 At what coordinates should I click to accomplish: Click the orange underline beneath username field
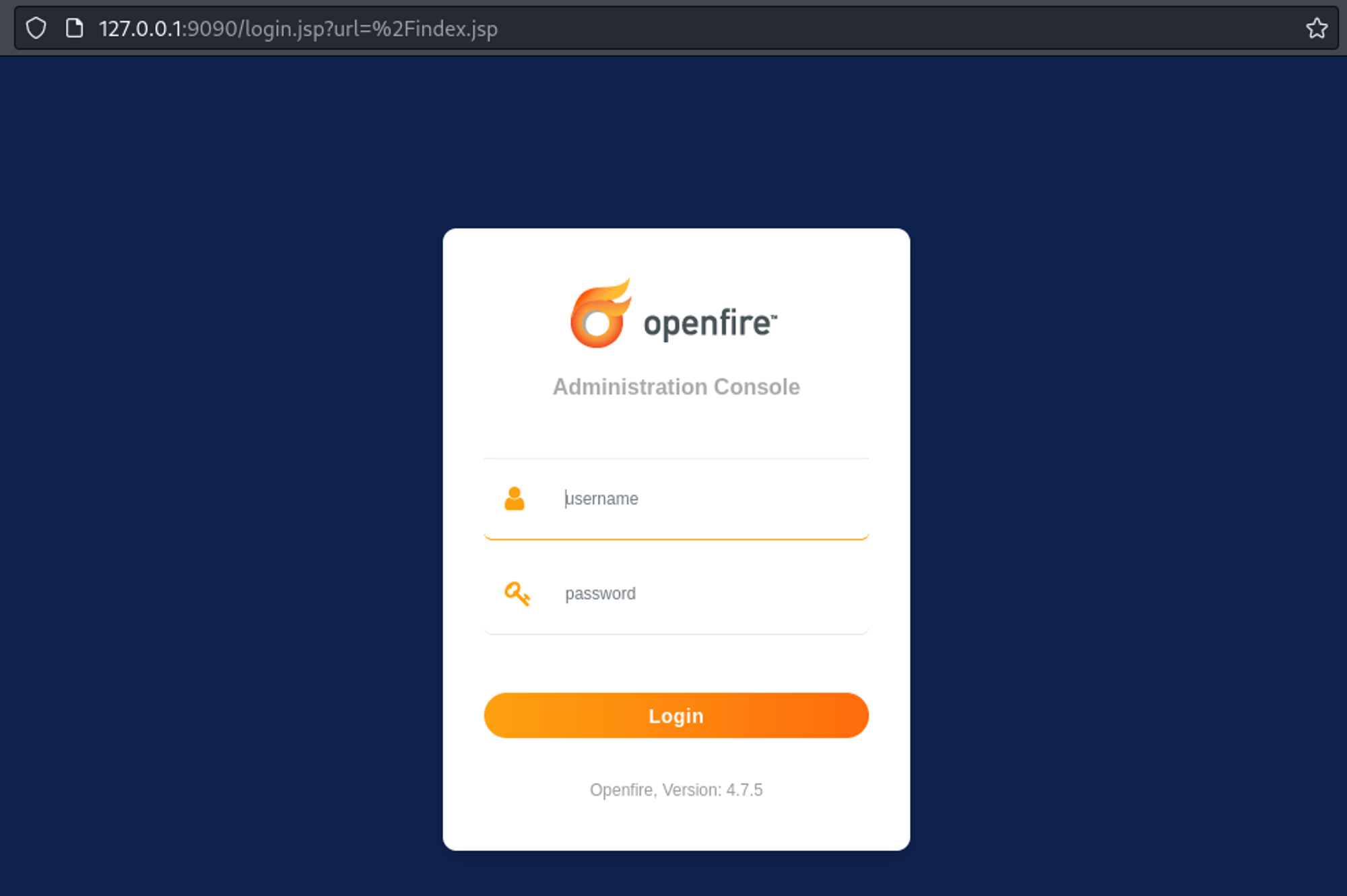676,539
